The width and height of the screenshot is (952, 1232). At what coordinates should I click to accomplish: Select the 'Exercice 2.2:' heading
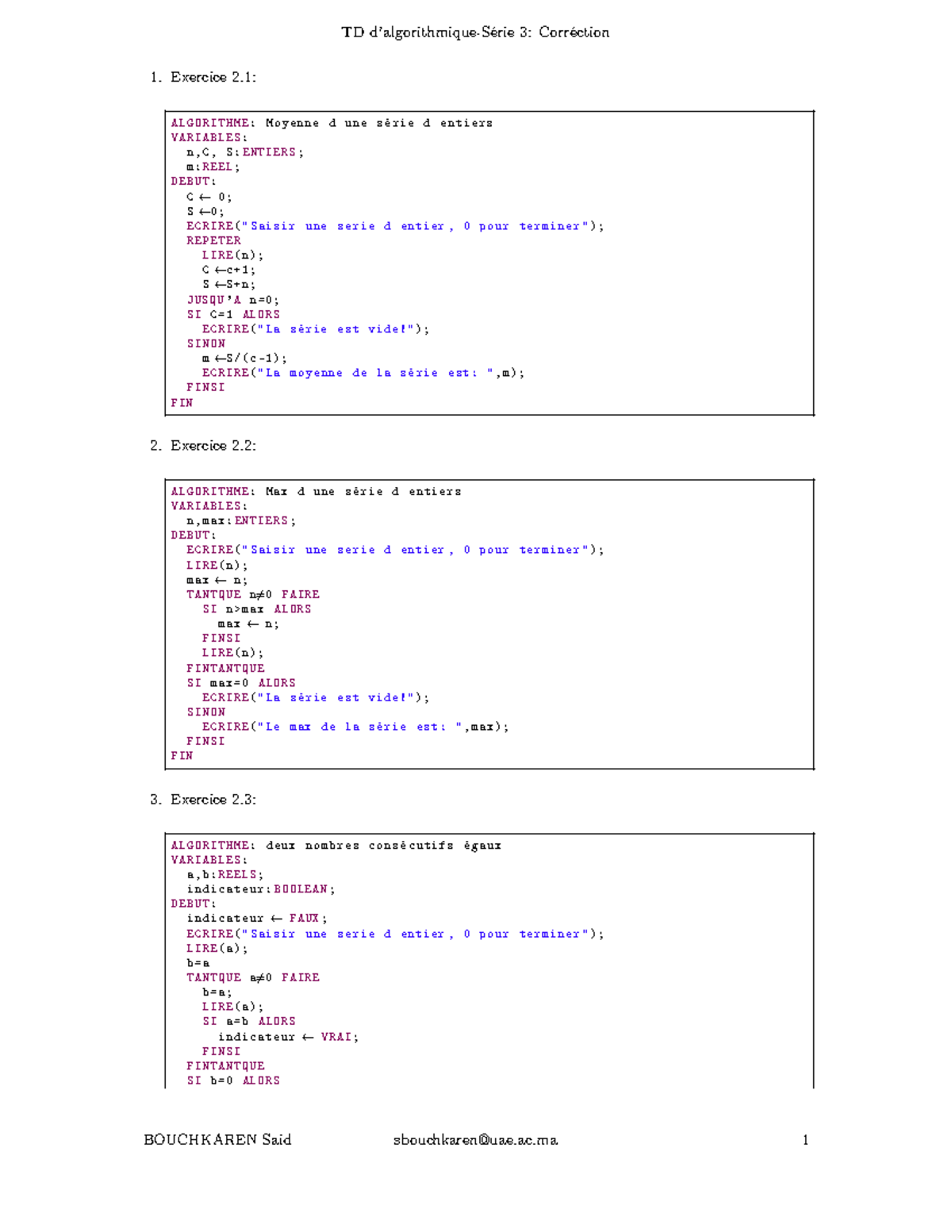213,446
